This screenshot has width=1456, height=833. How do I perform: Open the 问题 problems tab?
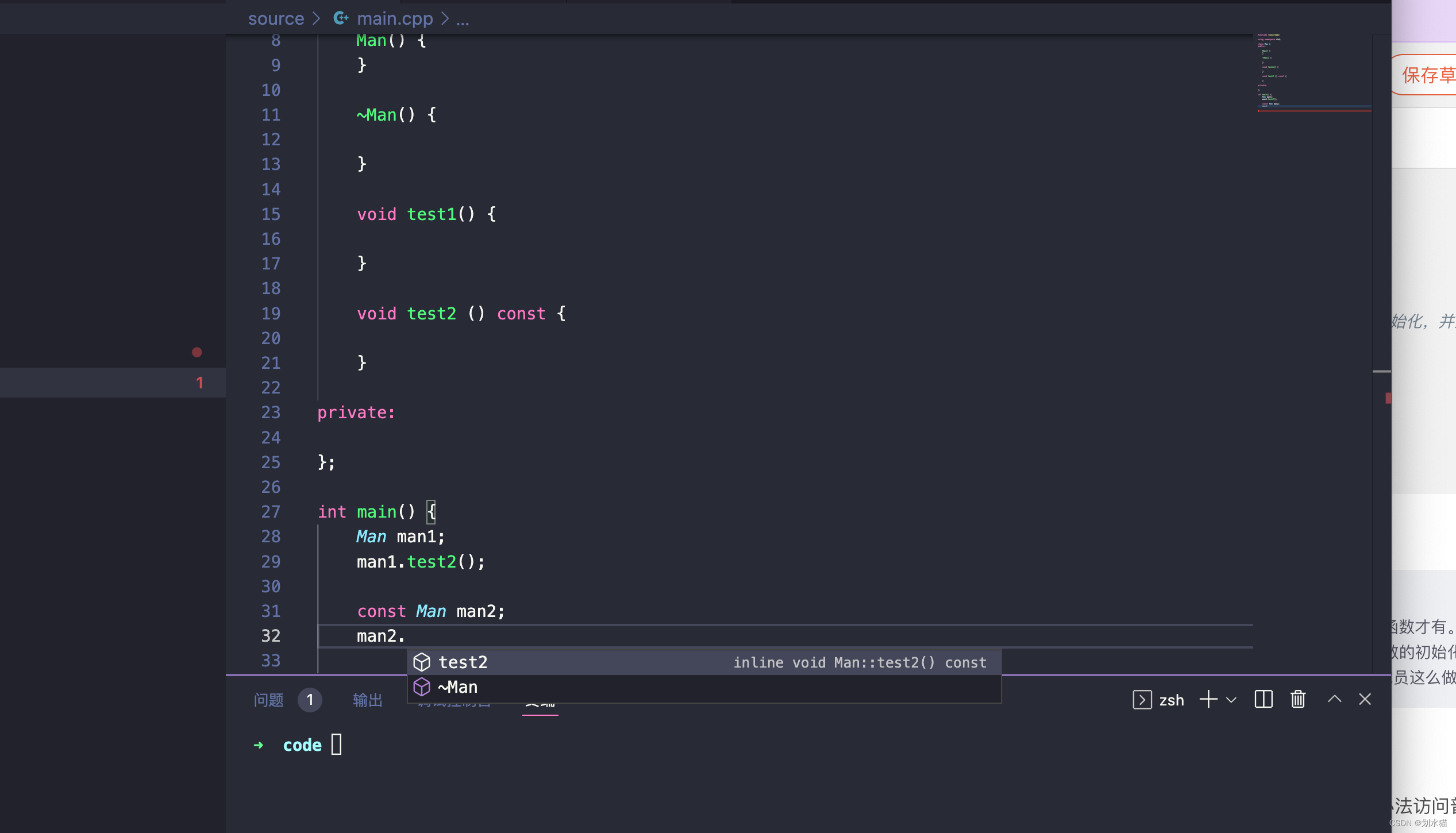click(268, 700)
